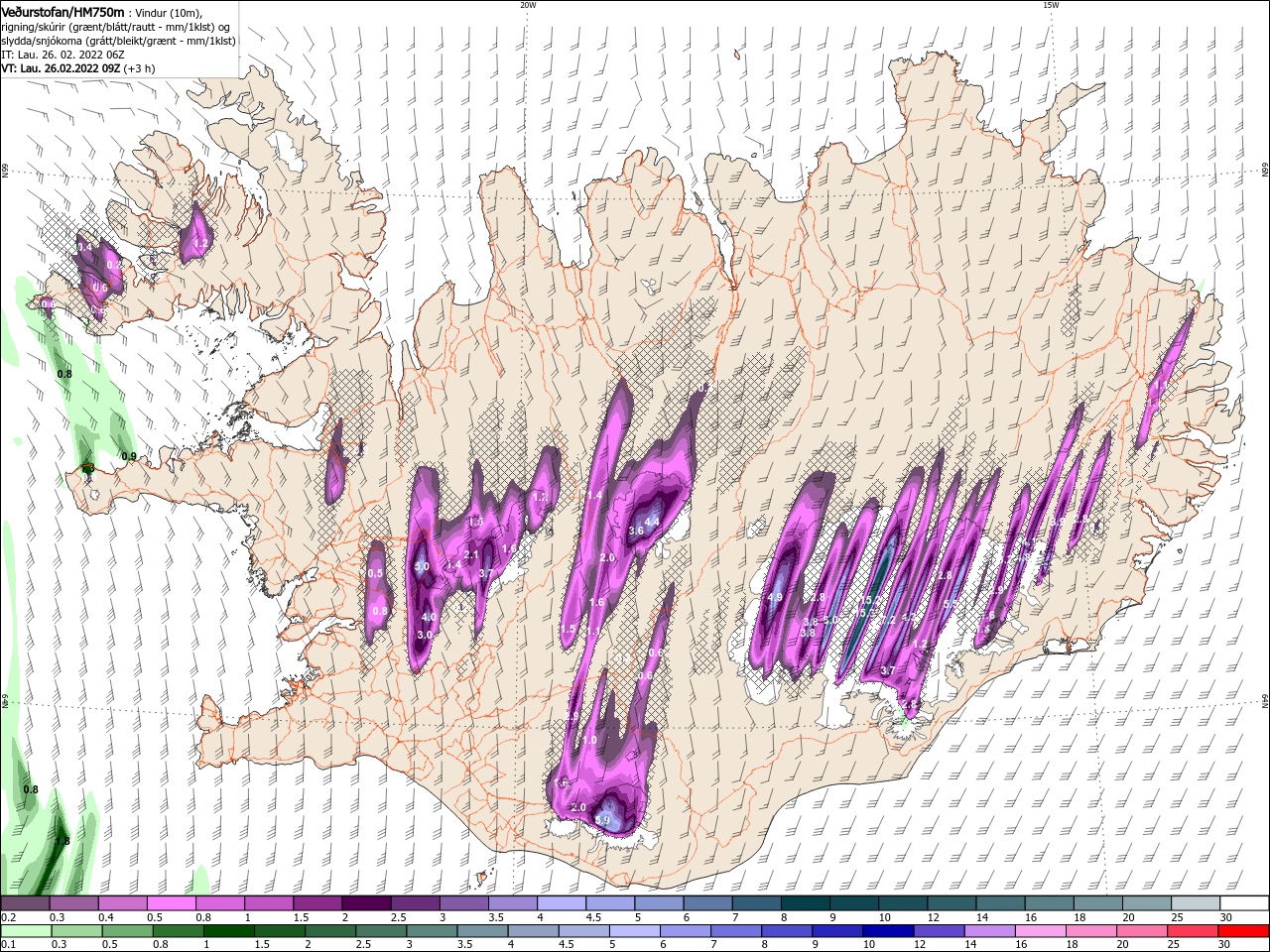Select the dark green rain swatch between 1 and 1.5

point(228,931)
